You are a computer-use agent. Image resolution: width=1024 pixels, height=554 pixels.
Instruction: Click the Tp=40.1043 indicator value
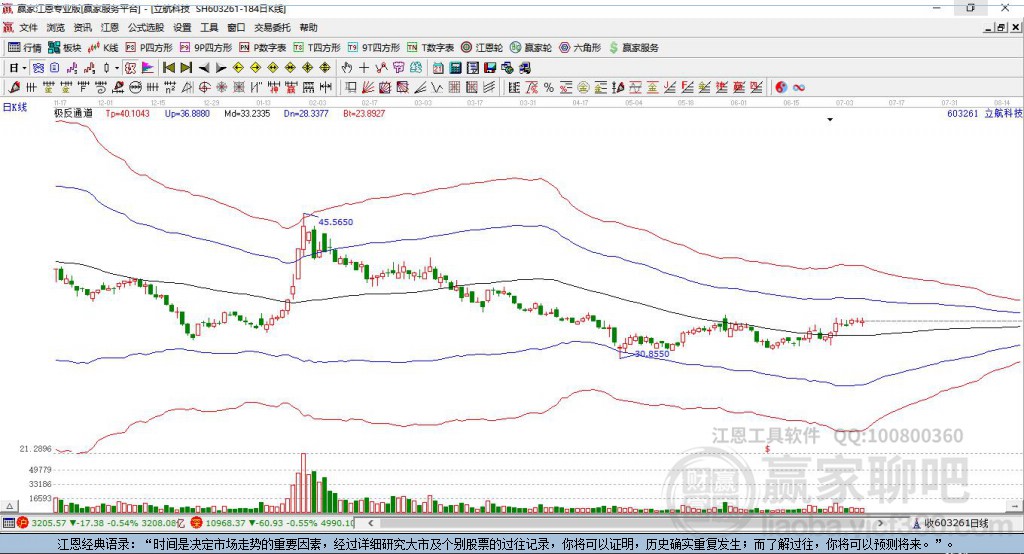[x=127, y=113]
